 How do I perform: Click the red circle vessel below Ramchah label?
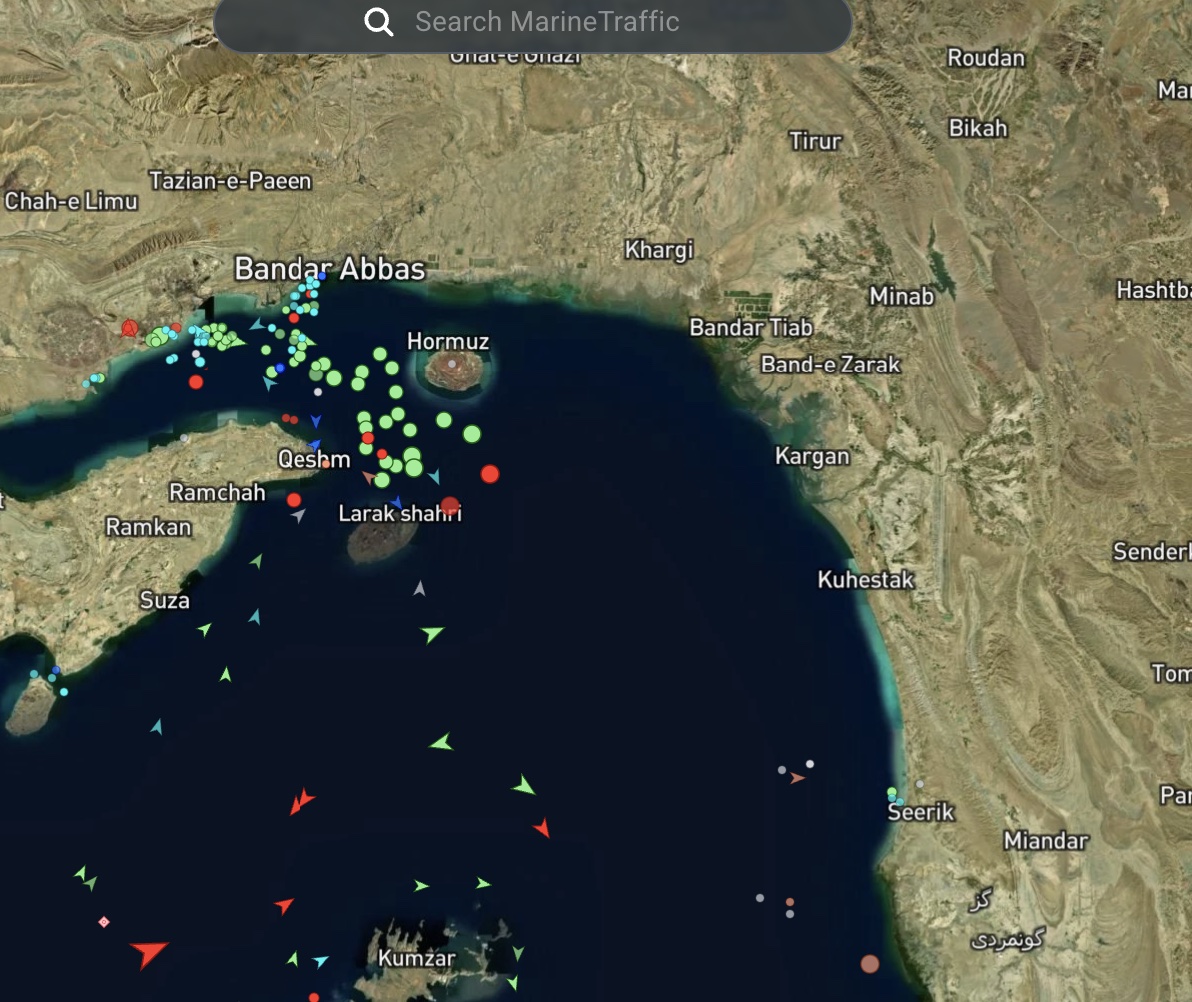[294, 500]
